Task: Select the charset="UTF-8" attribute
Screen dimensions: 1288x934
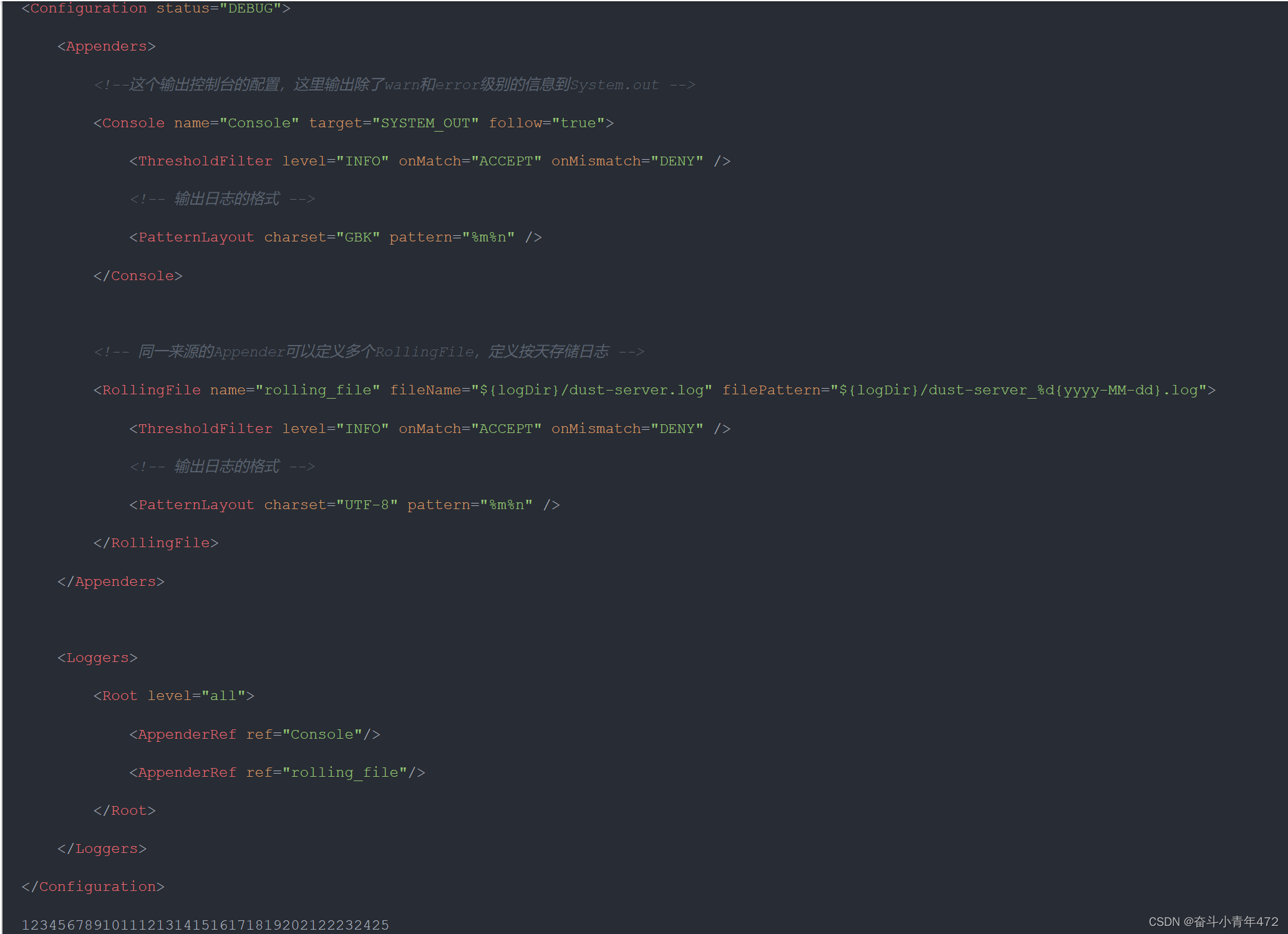Action: click(x=332, y=504)
